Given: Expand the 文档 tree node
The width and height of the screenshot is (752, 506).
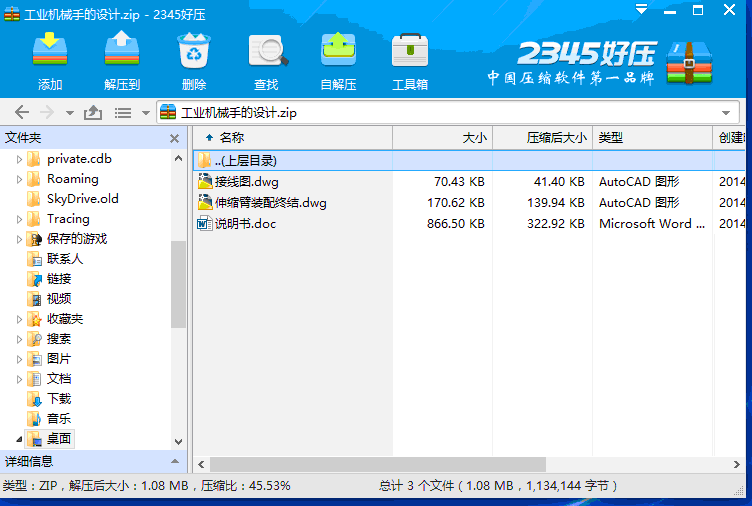Looking at the screenshot, I should [19, 379].
